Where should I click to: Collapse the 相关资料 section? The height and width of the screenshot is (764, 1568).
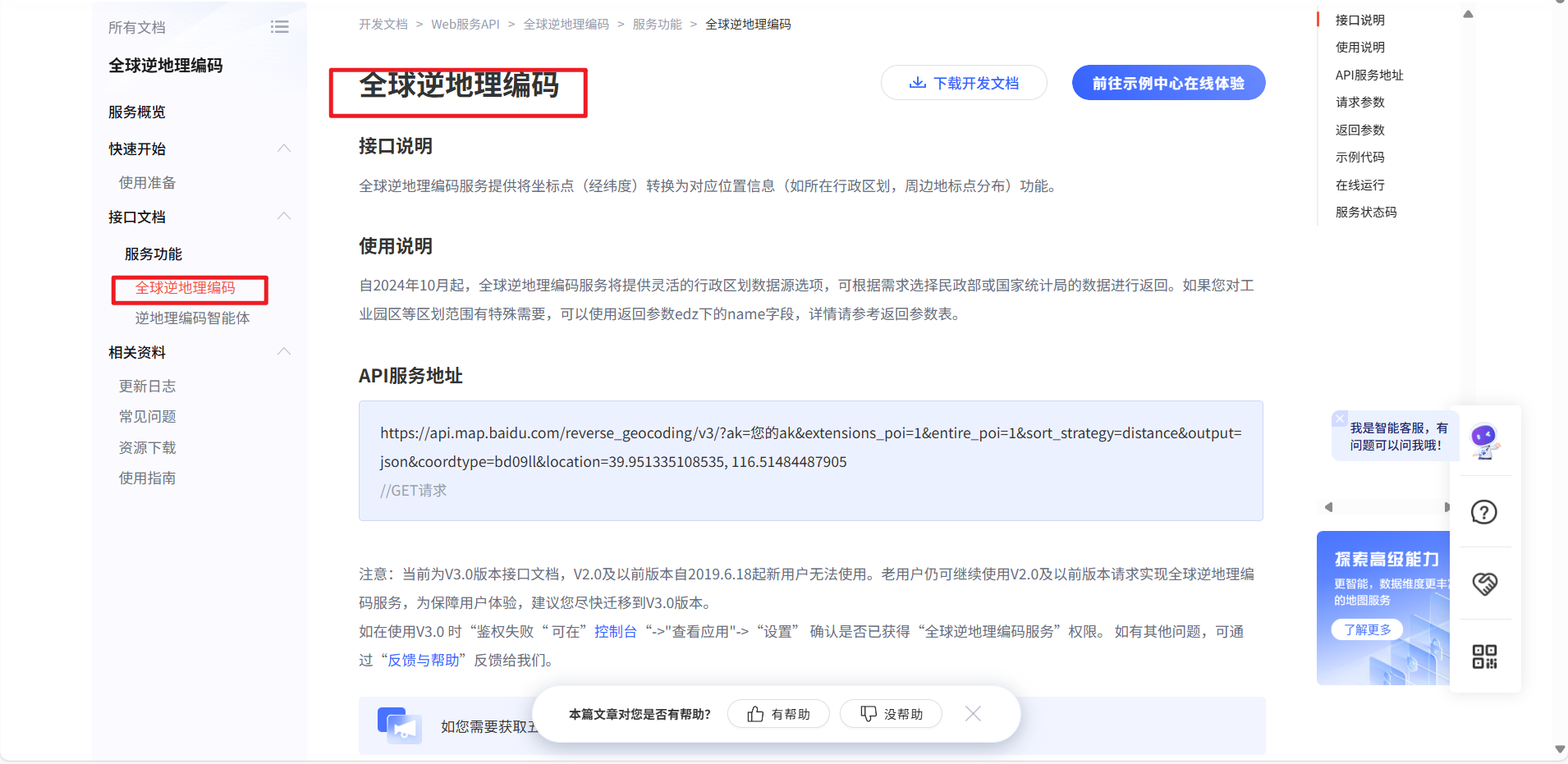[x=284, y=352]
